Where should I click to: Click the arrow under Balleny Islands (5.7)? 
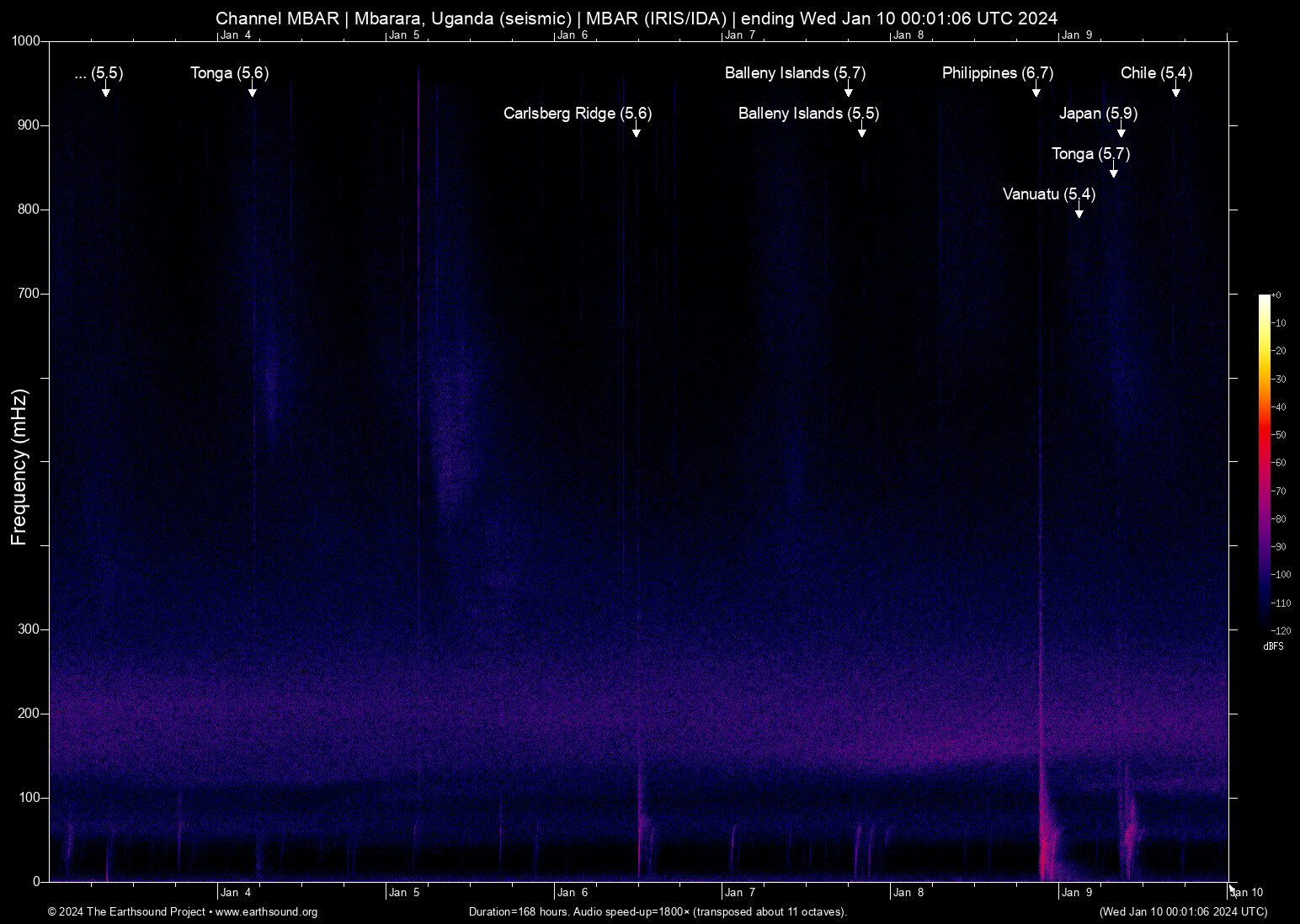(x=849, y=92)
